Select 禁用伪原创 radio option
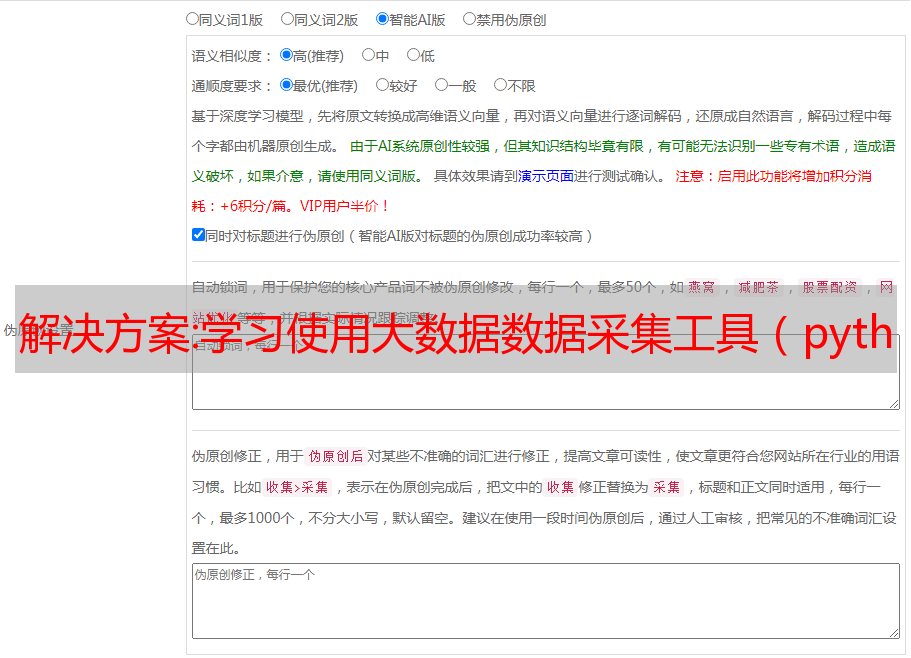The width and height of the screenshot is (911, 658). tap(469, 19)
